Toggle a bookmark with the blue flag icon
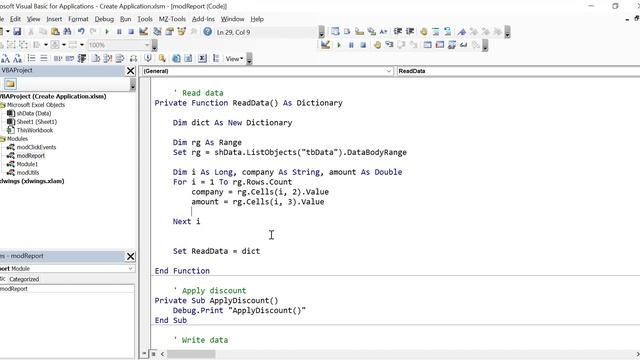The width and height of the screenshot is (640, 360). pos(461,31)
